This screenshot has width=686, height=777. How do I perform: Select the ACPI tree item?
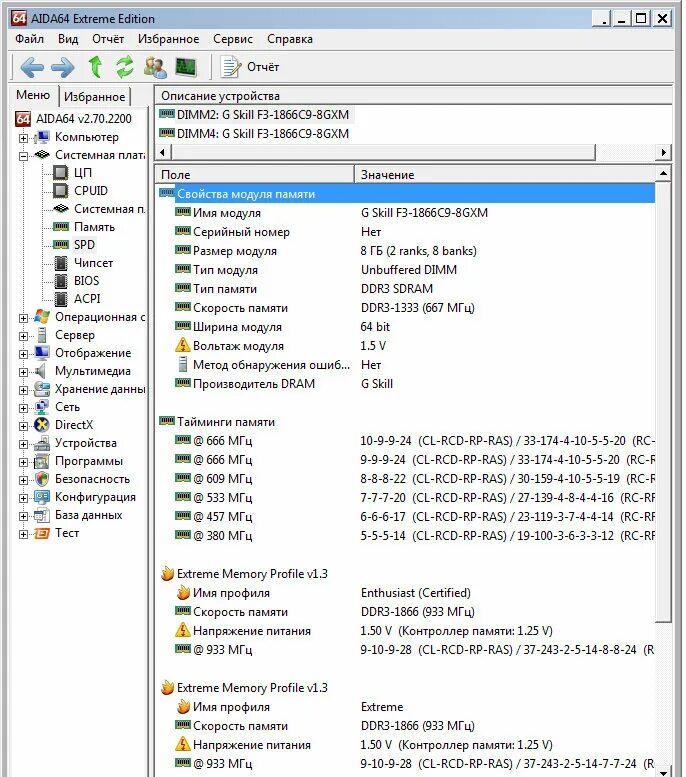[87, 299]
